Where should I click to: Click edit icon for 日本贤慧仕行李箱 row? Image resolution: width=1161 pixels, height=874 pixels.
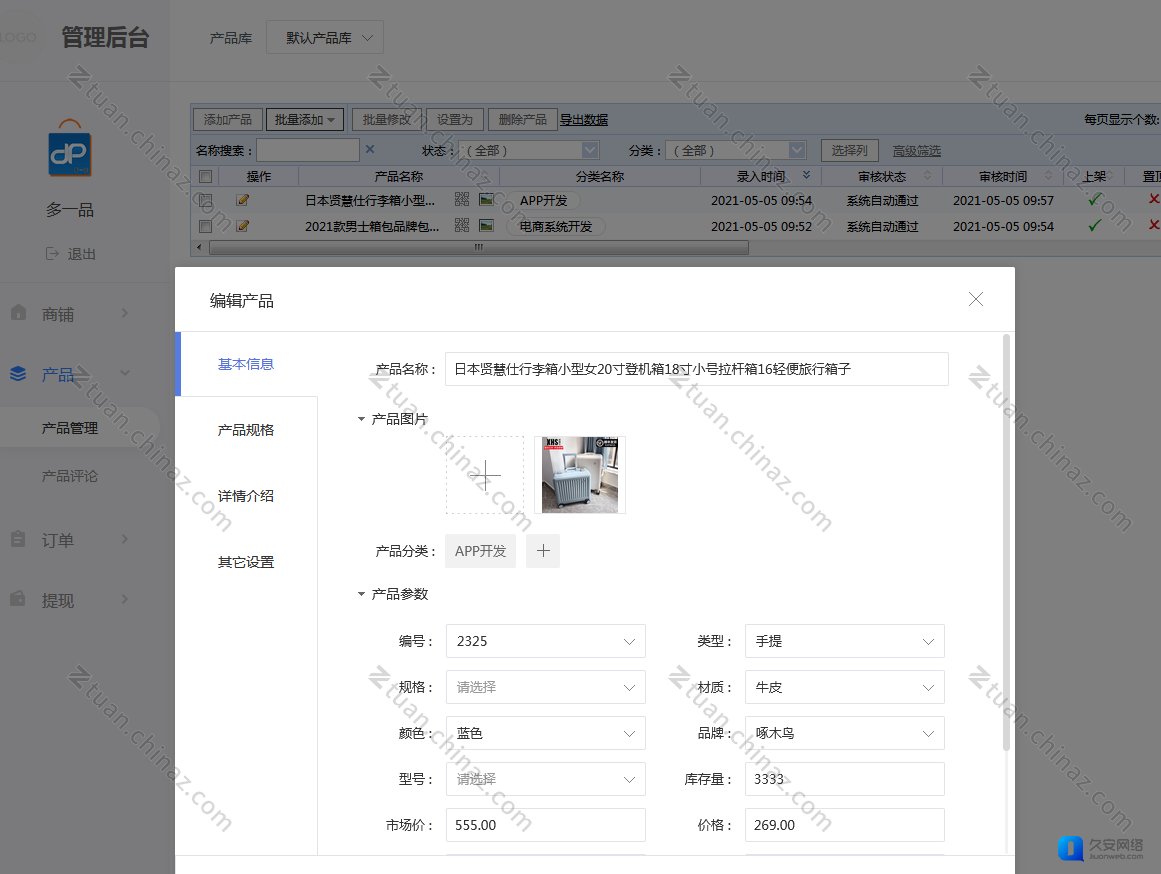coord(242,200)
